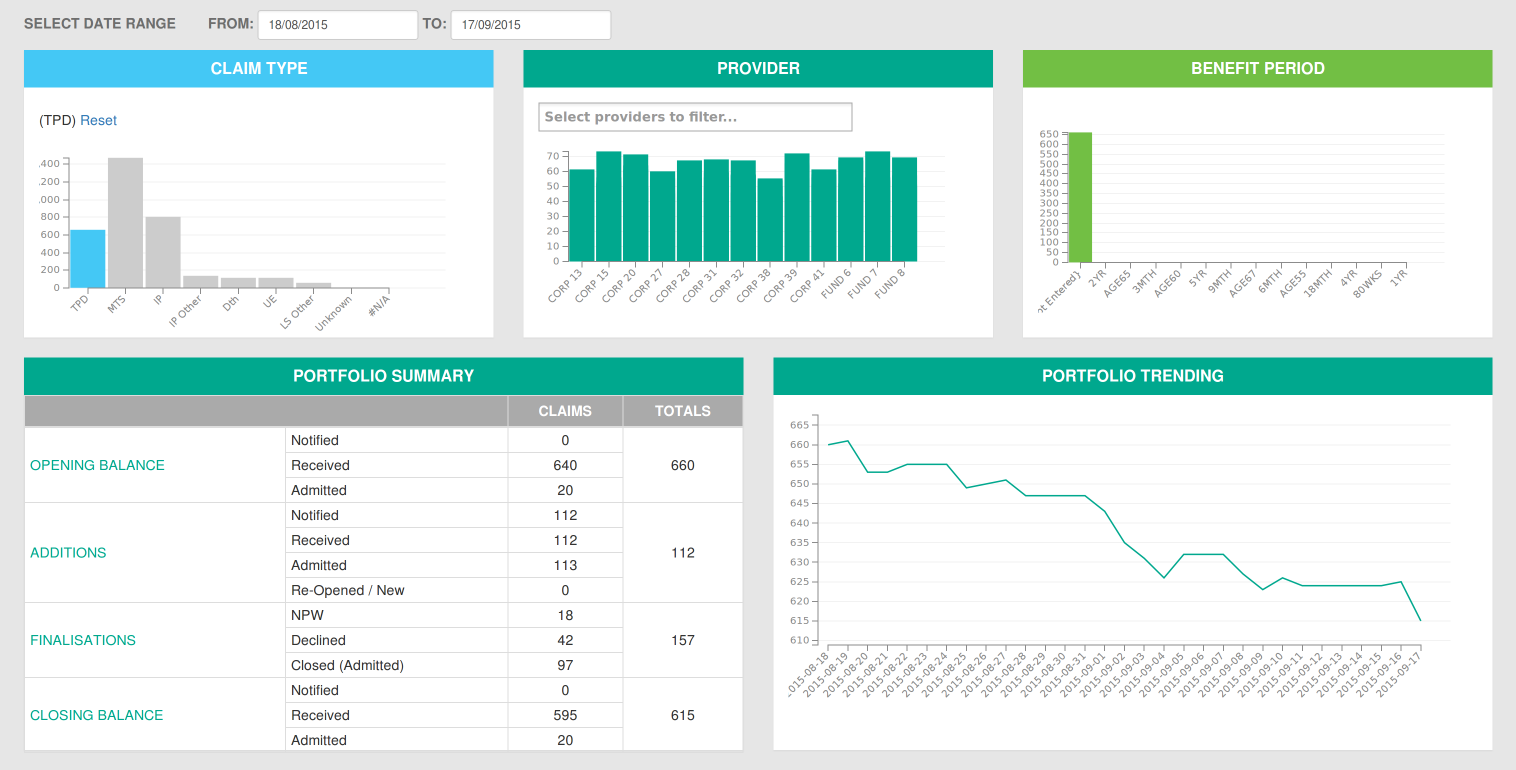Open the TO date input field
The height and width of the screenshot is (770, 1516).
point(530,25)
